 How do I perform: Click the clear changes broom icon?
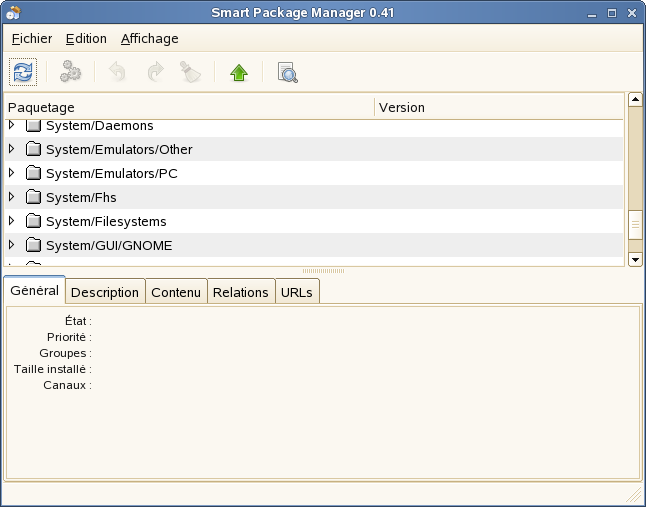coord(190,72)
